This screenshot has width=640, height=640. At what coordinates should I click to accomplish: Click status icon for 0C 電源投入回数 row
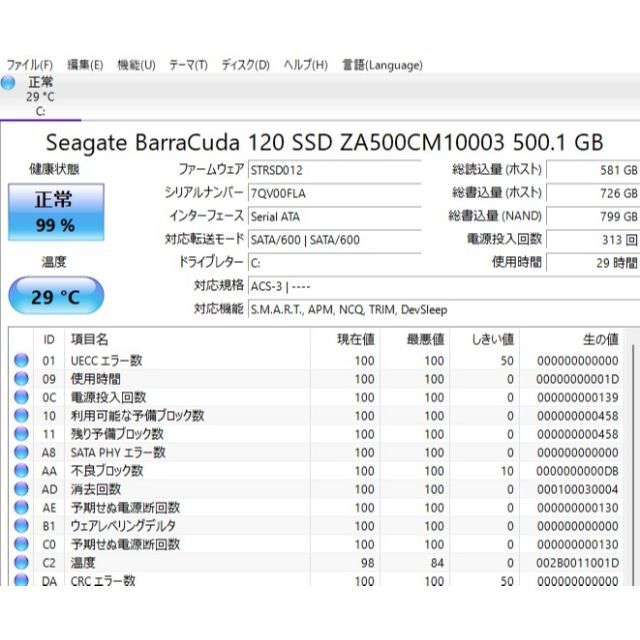coord(21,397)
